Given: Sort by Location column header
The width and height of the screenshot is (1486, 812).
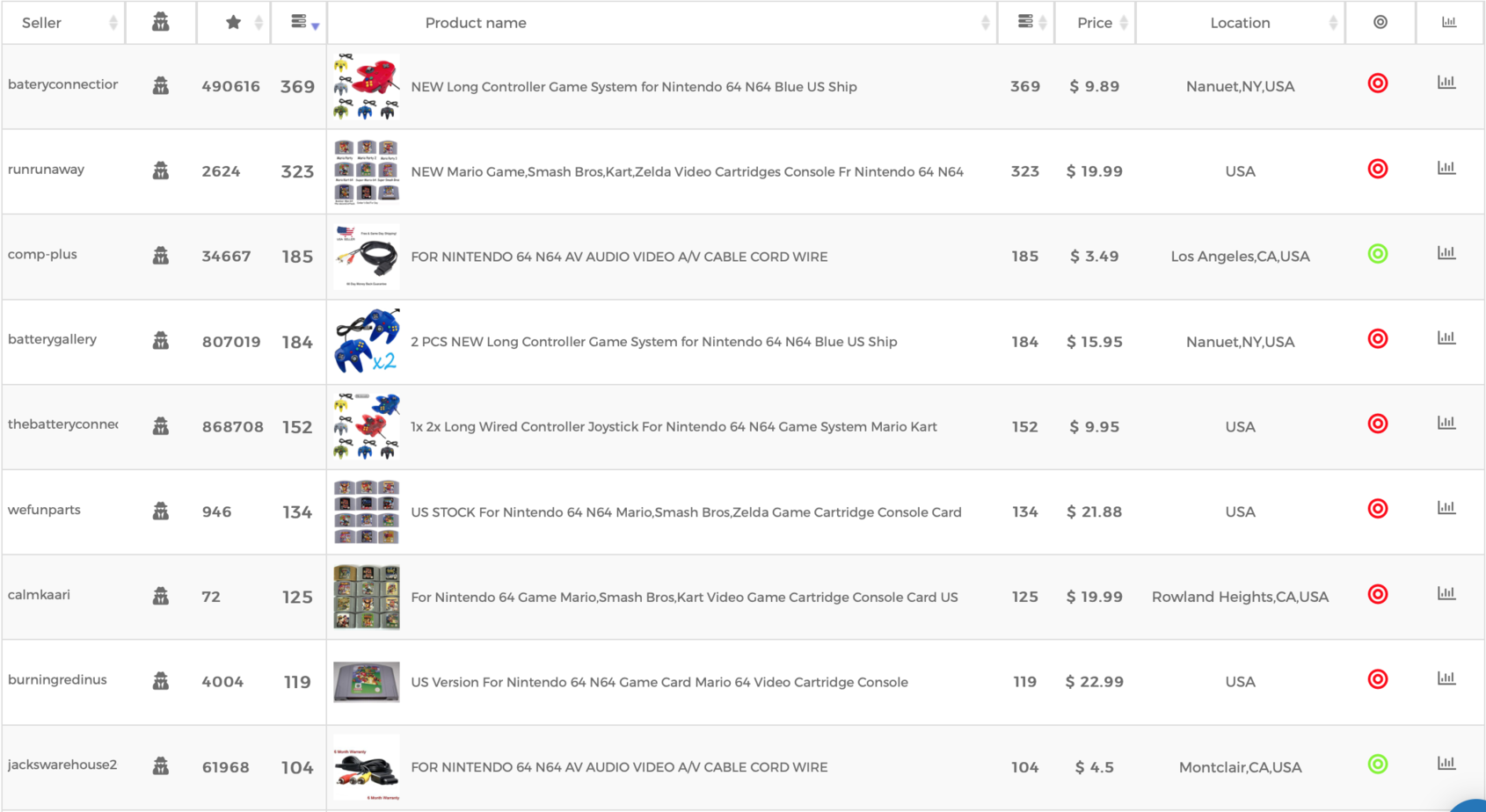Looking at the screenshot, I should pos(1240,23).
